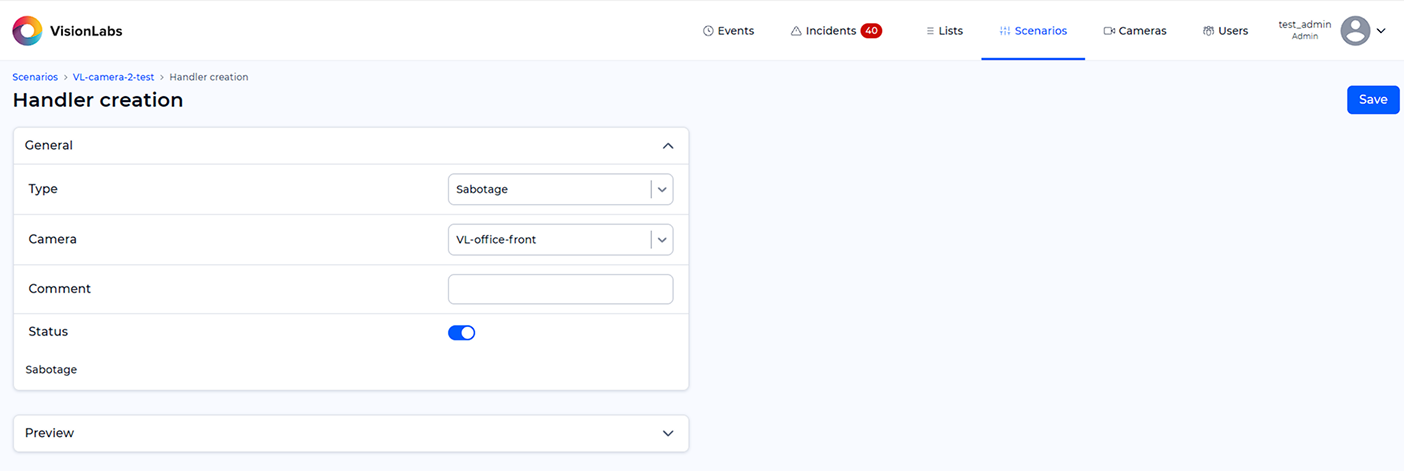The height and width of the screenshot is (471, 1404).
Task: Click the Admin role label
Action: (x=1305, y=37)
